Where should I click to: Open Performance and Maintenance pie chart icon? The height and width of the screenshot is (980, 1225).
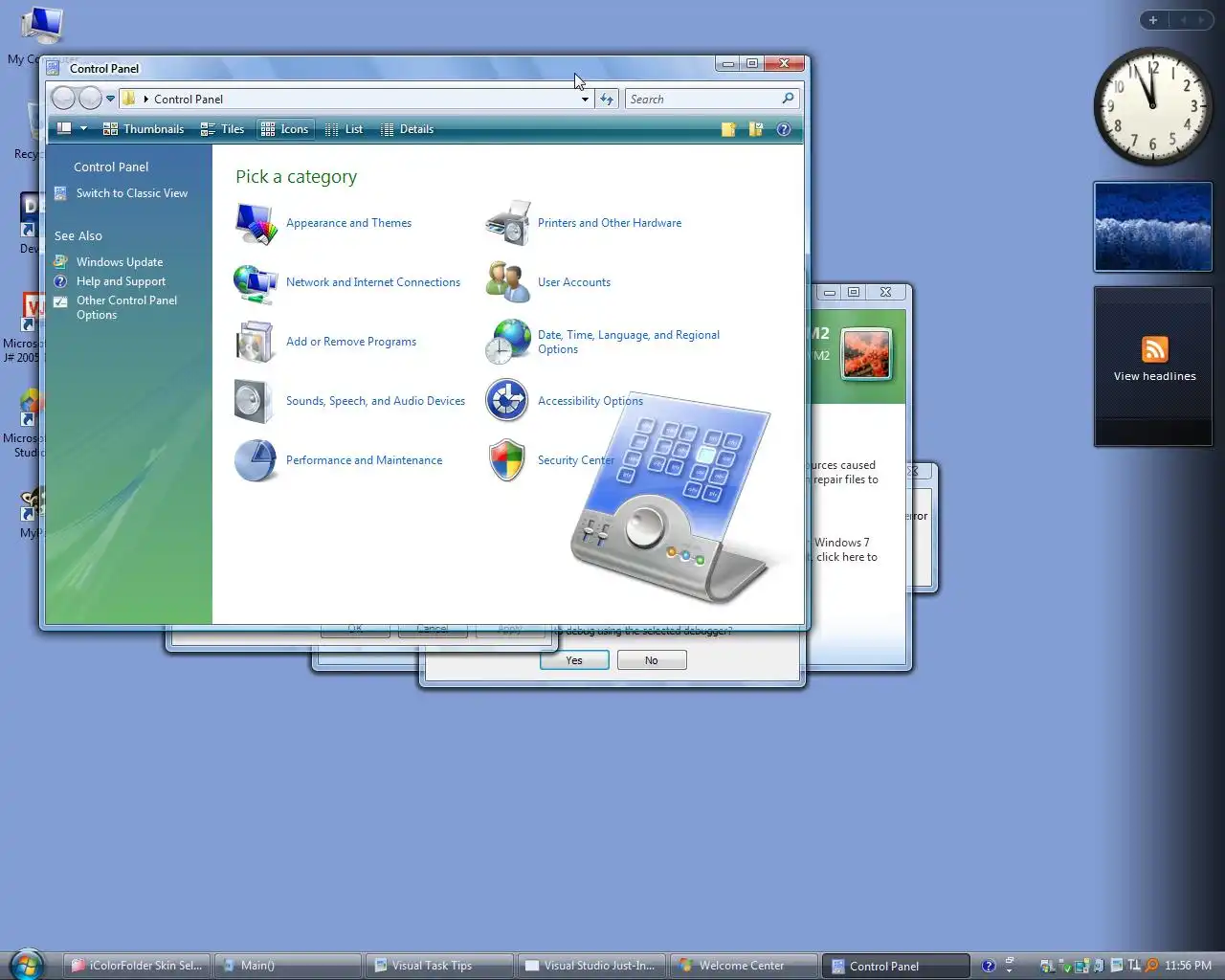256,461
